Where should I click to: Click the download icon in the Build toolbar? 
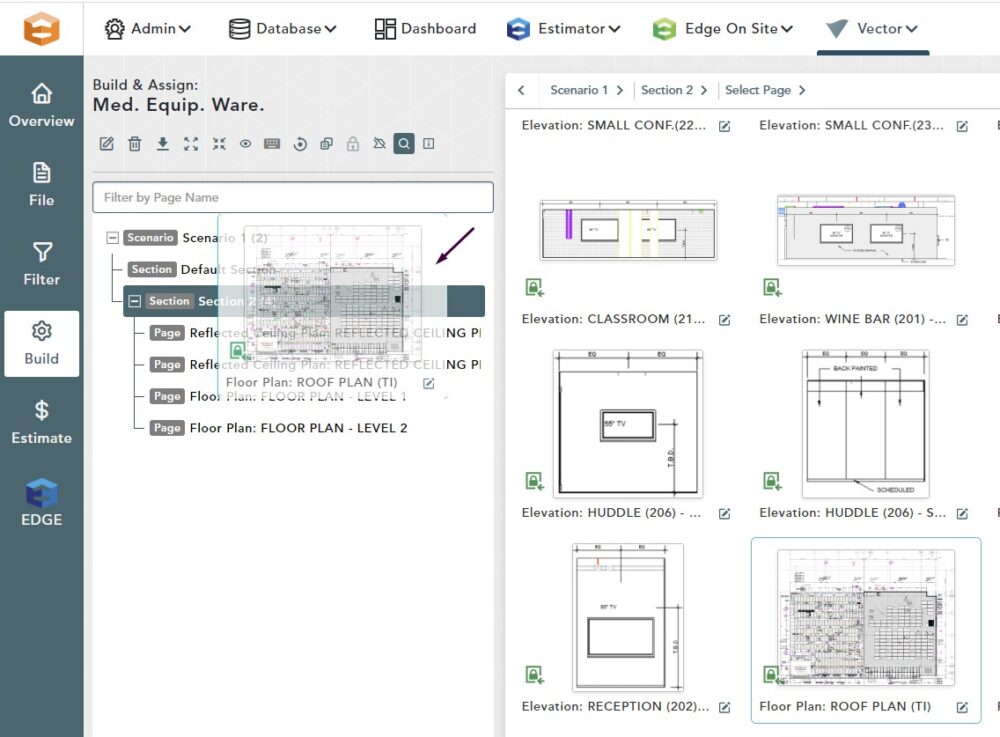(x=162, y=144)
